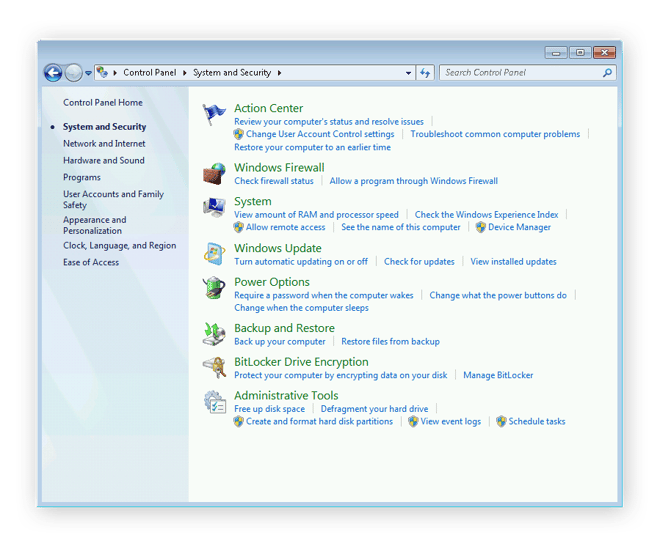The image size is (660, 546).
Task: Restore your computer to an earlier time
Action: (x=312, y=147)
